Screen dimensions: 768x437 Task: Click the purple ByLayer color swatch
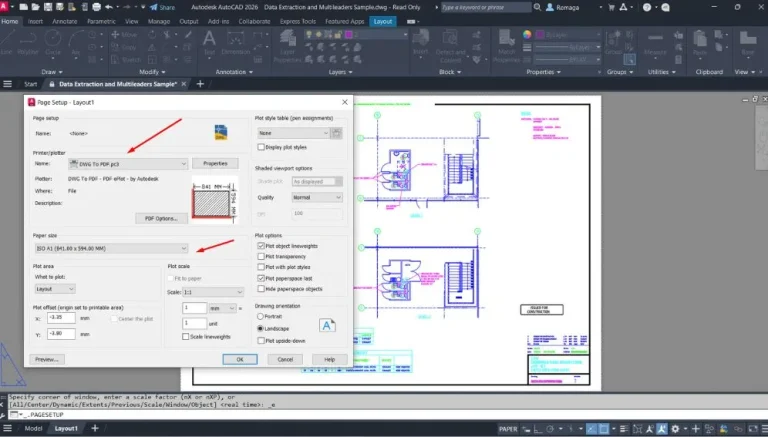[x=540, y=35]
